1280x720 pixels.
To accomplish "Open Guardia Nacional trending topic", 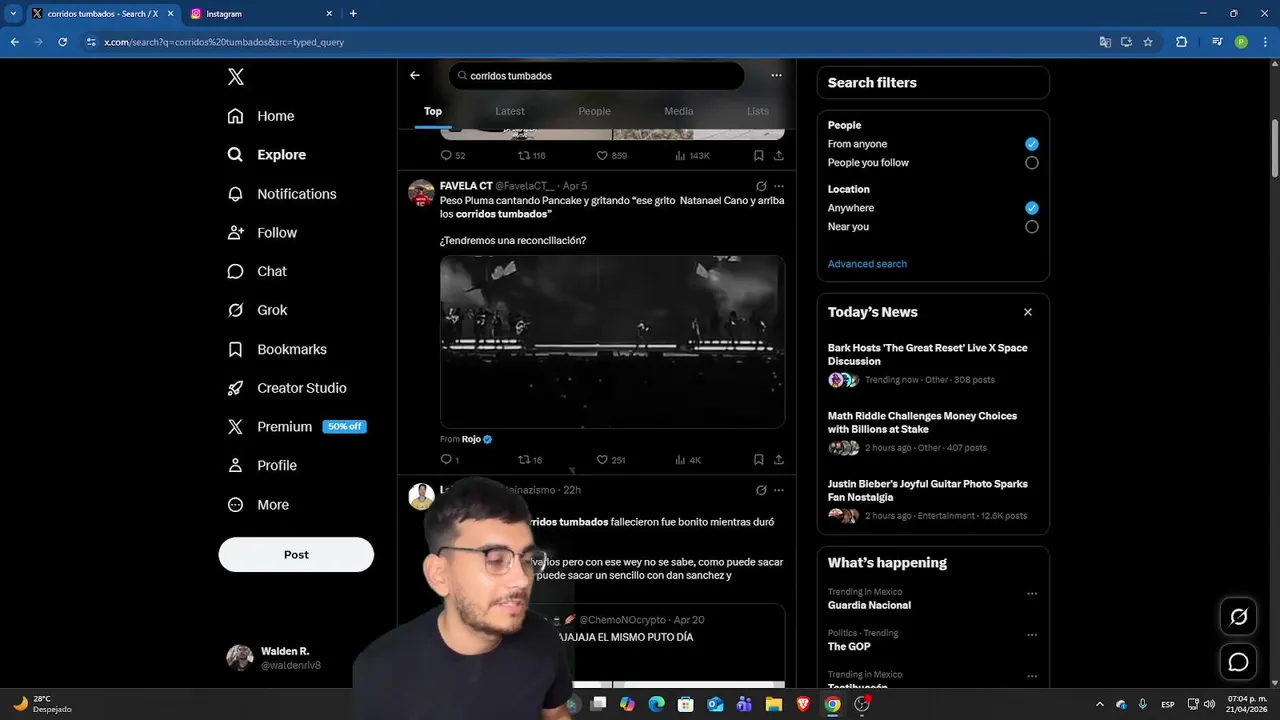I will (869, 605).
